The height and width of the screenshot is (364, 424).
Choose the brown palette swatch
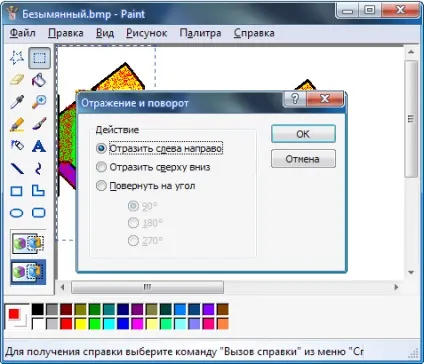click(x=223, y=309)
